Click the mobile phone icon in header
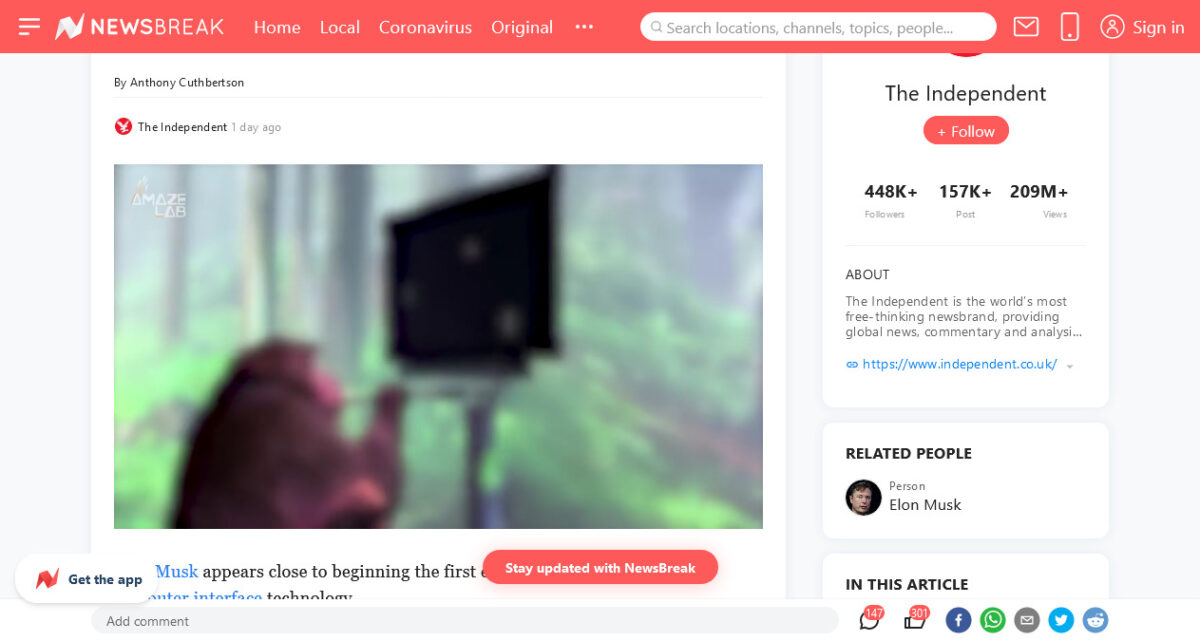Viewport: 1200px width, 641px height. pyautogui.click(x=1069, y=27)
